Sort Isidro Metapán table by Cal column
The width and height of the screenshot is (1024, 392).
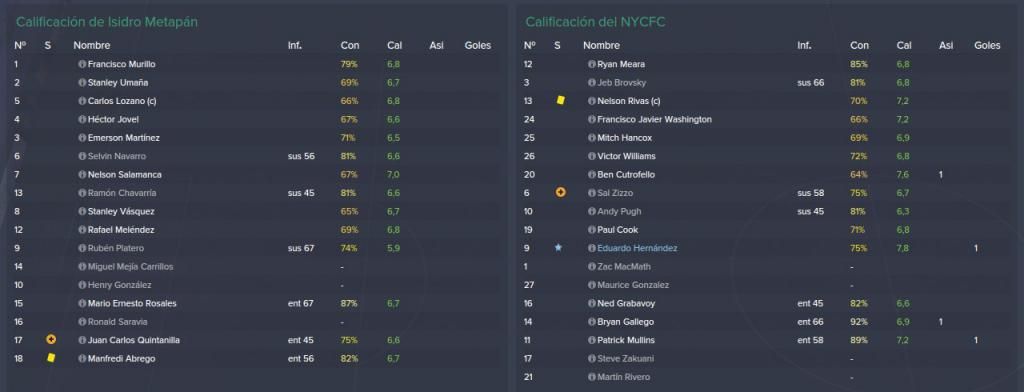click(x=394, y=46)
